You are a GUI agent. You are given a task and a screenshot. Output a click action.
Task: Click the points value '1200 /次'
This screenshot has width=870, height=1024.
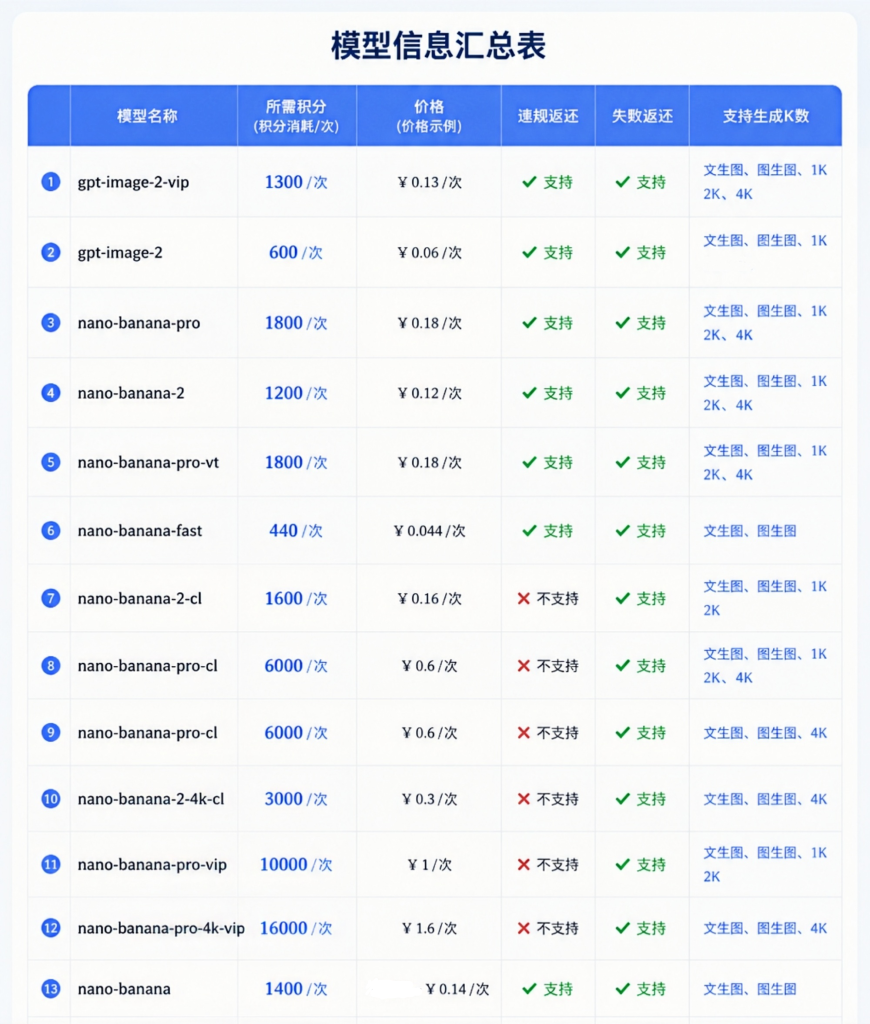click(x=296, y=393)
